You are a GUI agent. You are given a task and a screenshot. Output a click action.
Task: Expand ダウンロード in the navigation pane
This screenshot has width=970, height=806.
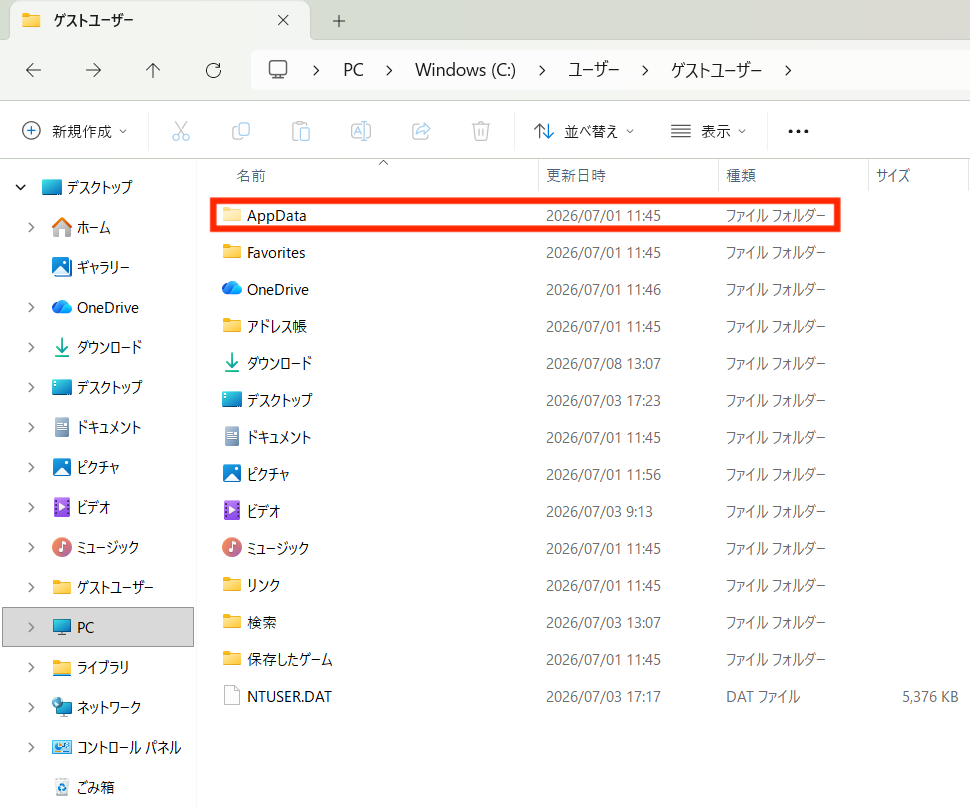click(x=31, y=348)
